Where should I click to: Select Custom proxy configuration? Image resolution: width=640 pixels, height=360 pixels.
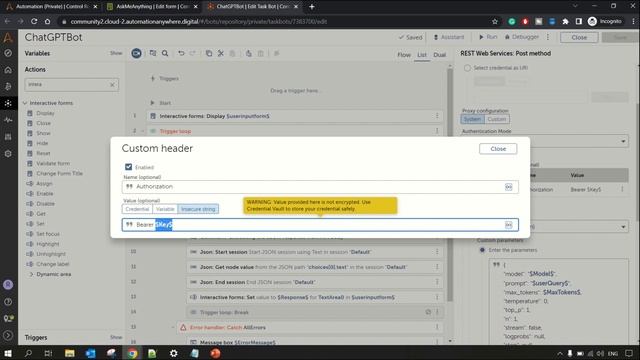point(496,119)
